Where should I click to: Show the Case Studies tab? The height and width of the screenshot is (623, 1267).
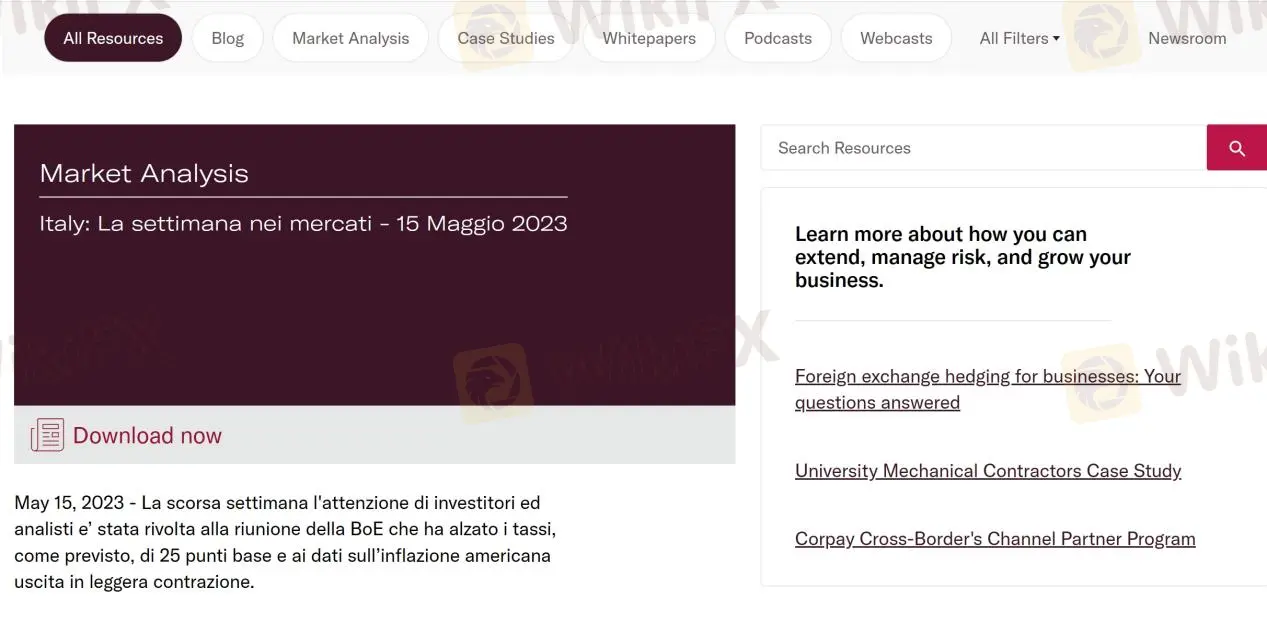click(506, 38)
